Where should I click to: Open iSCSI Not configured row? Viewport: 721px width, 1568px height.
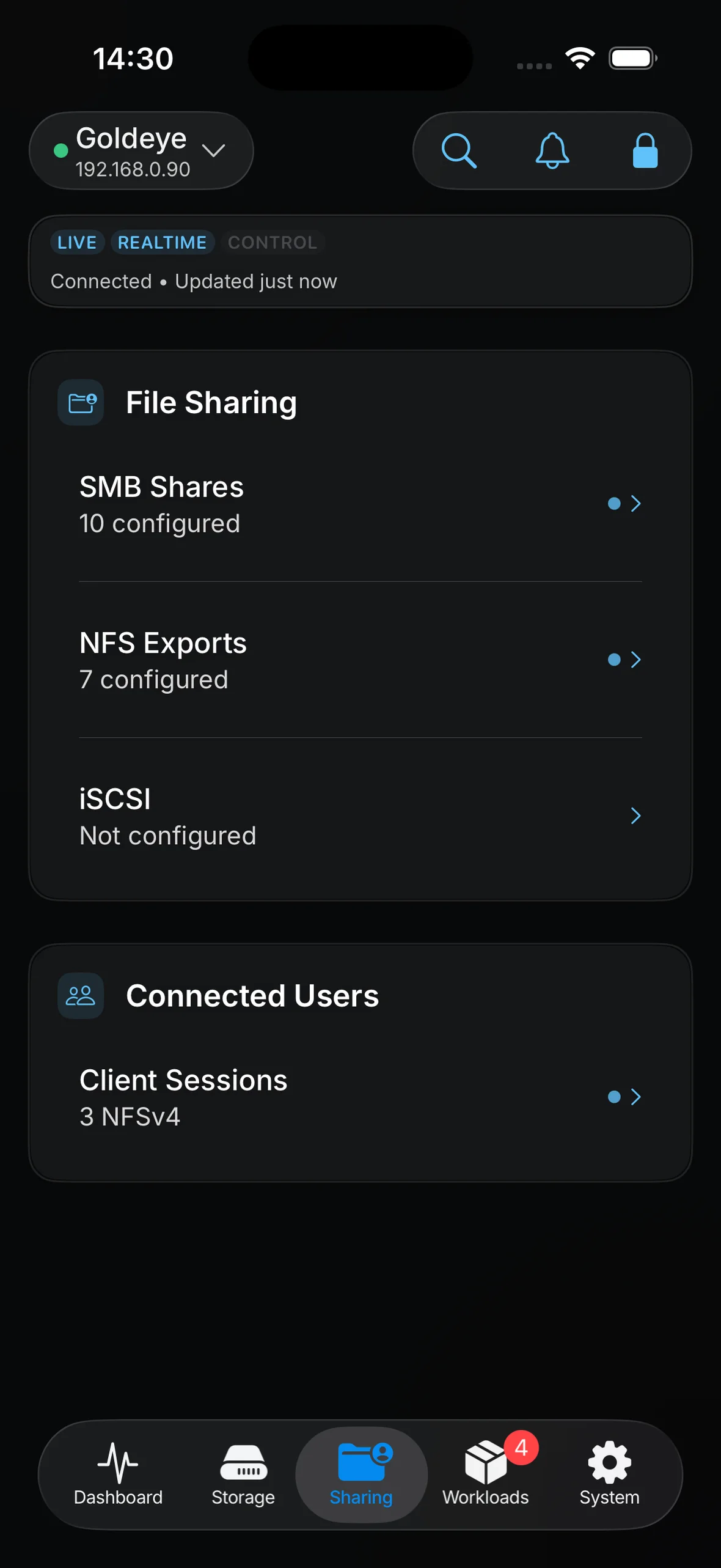pyautogui.click(x=360, y=816)
